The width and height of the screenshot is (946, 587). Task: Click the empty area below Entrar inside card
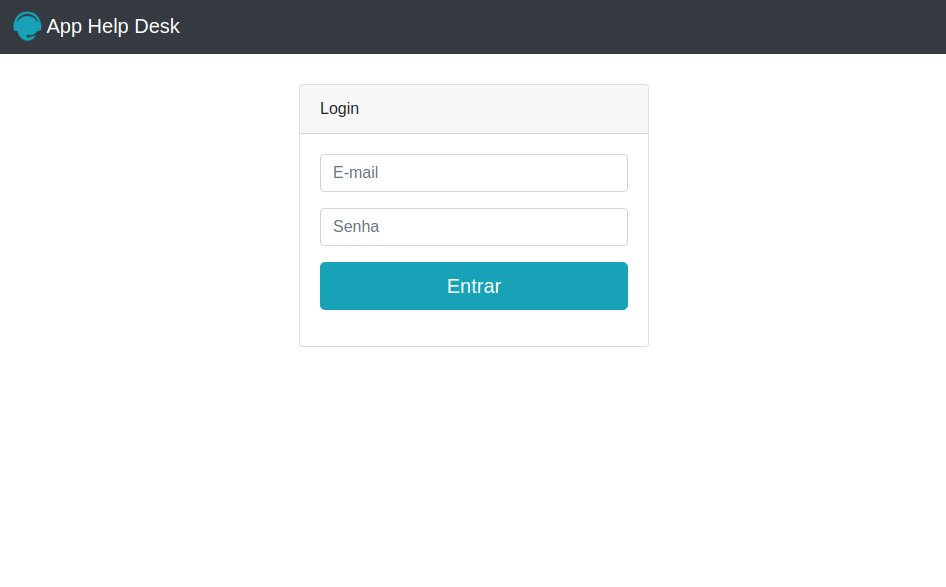click(474, 328)
